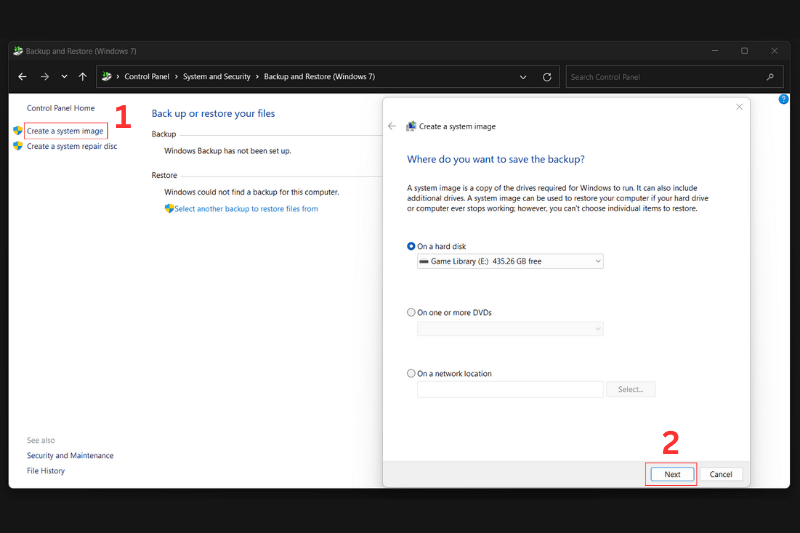Open the DVD drive dropdown

pyautogui.click(x=510, y=328)
